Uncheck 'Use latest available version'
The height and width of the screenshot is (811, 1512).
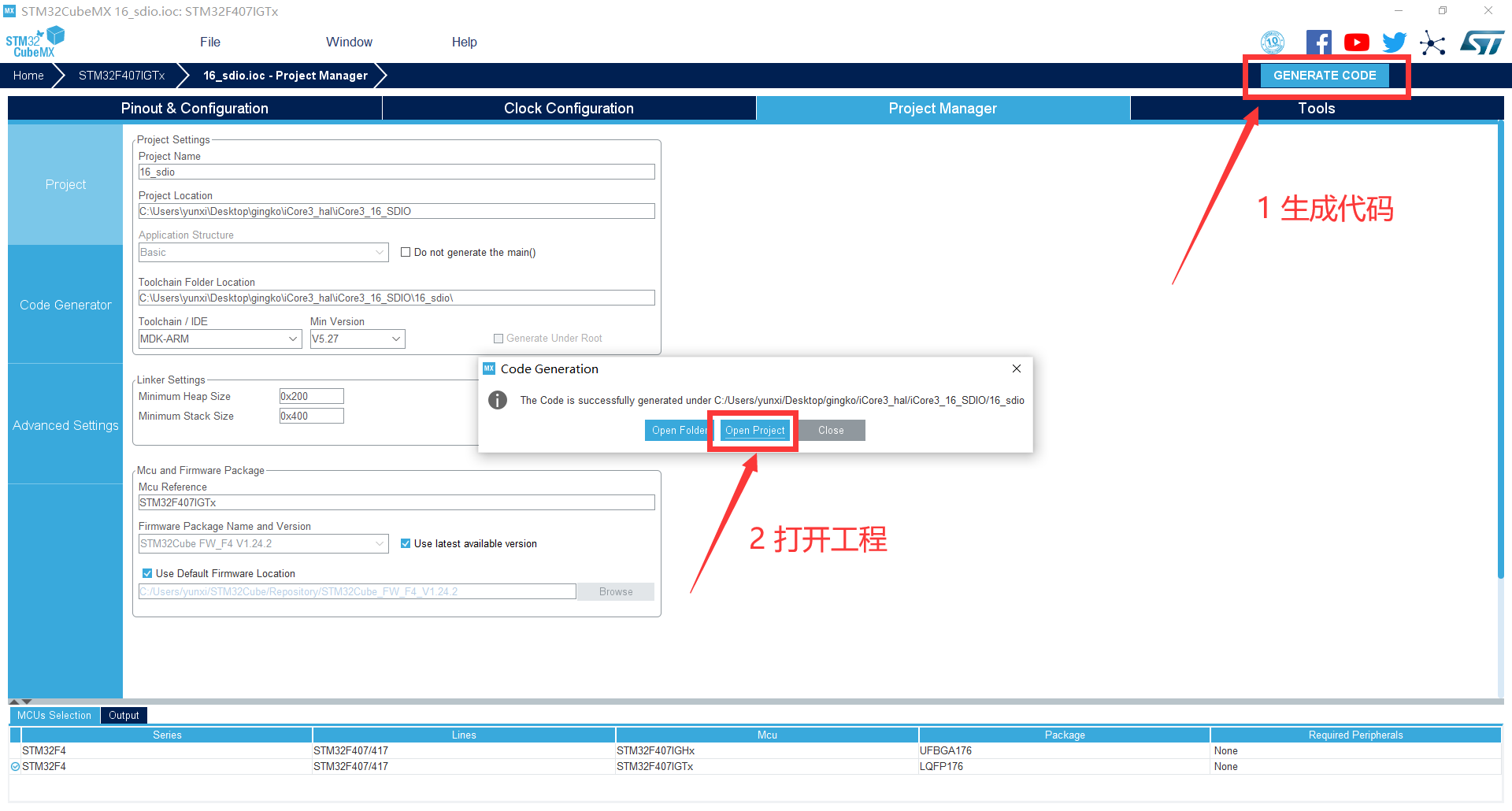click(406, 544)
